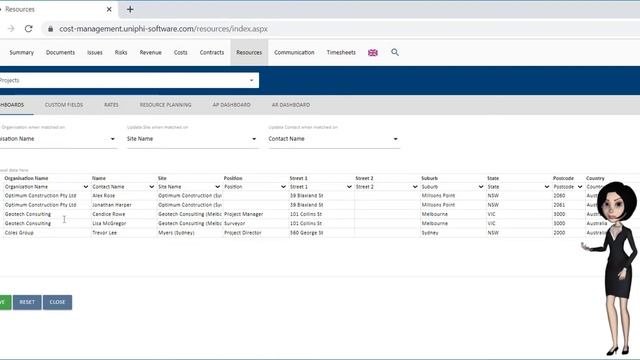Switch to the Rates tab

pyautogui.click(x=111, y=105)
